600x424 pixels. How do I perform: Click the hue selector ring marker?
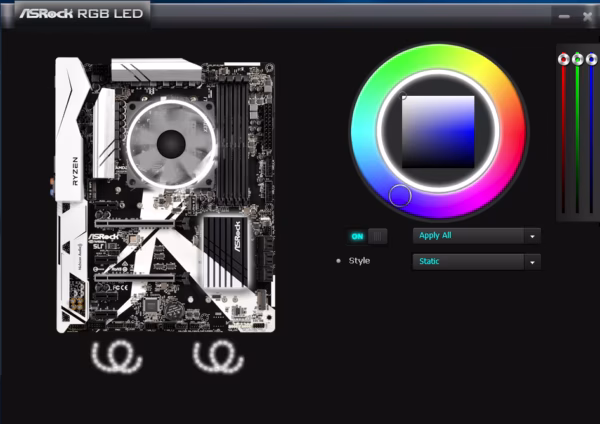point(400,196)
